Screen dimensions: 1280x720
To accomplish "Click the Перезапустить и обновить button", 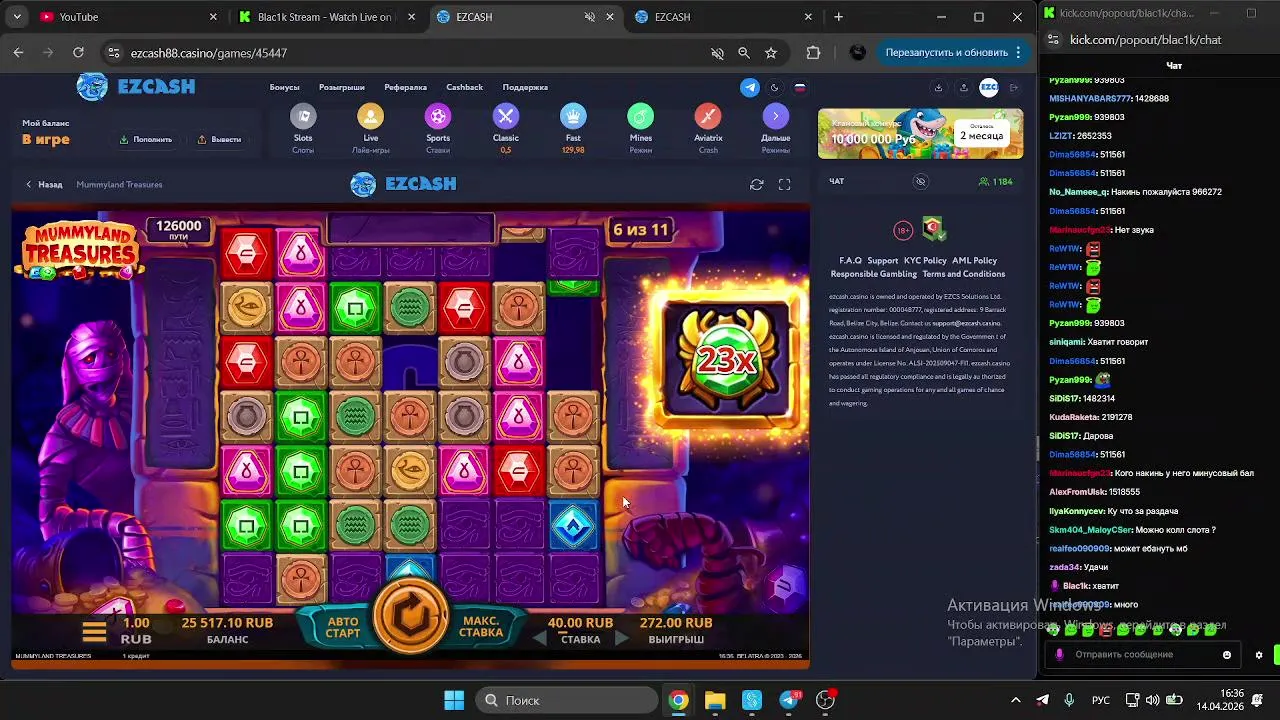I will (954, 53).
